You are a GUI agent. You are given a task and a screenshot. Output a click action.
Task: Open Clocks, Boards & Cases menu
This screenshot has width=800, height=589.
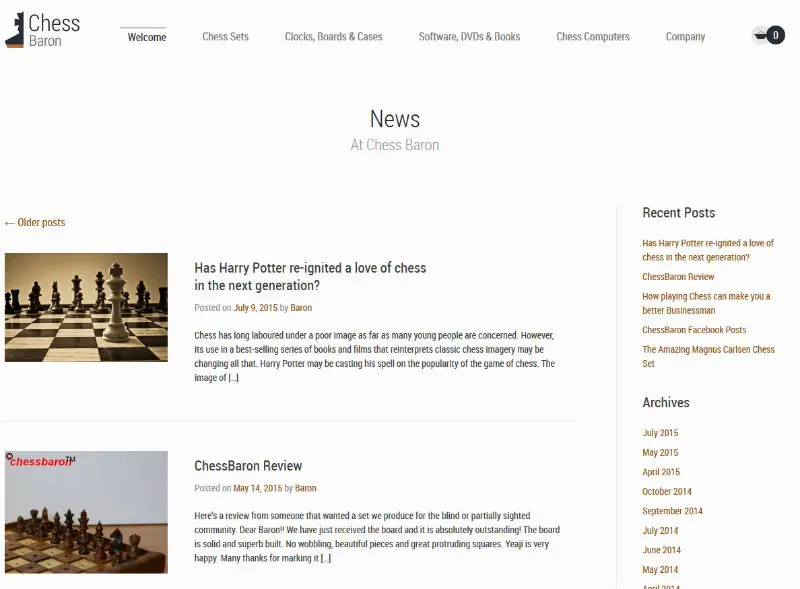[333, 37]
